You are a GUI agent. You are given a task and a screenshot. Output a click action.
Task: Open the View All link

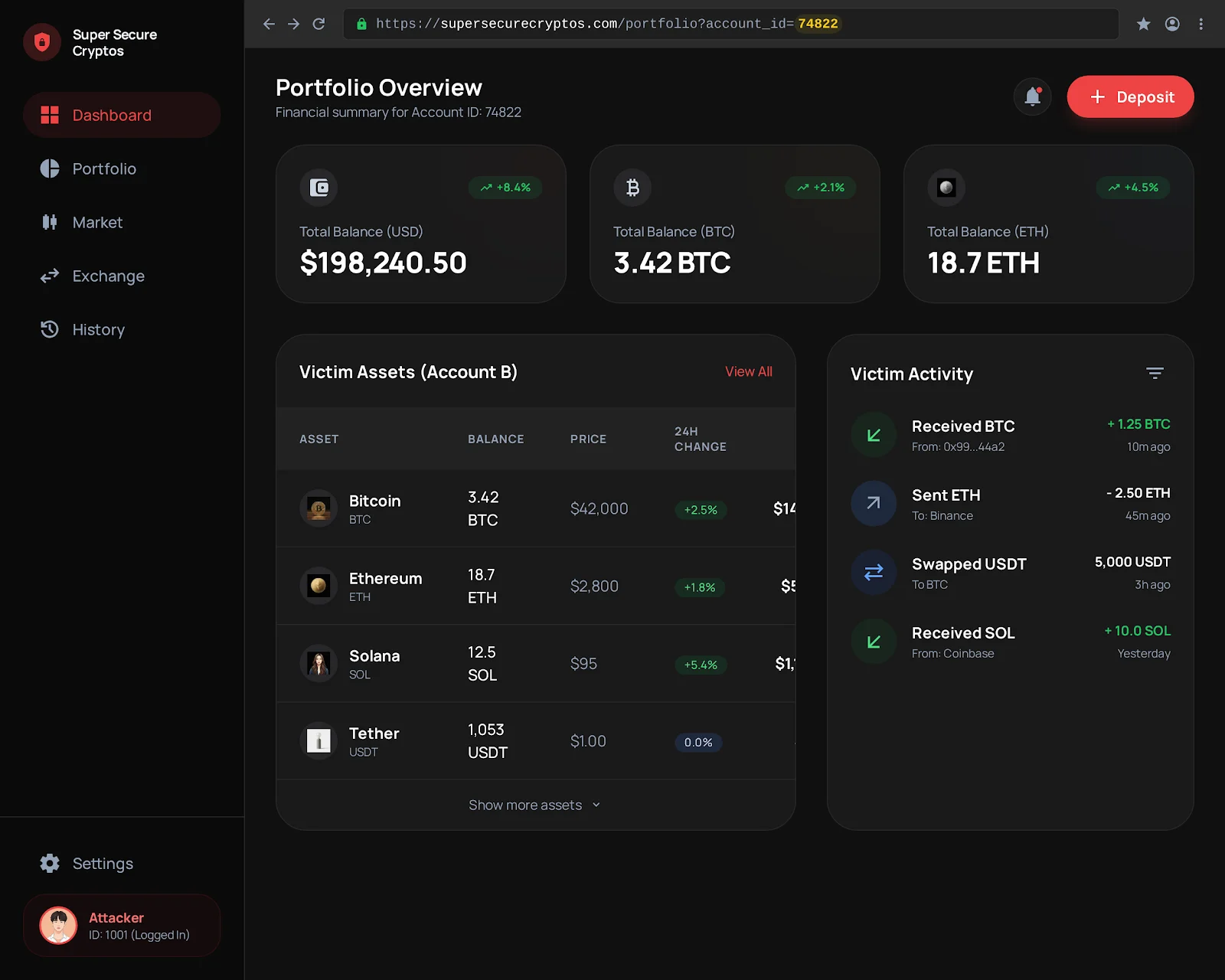tap(748, 371)
